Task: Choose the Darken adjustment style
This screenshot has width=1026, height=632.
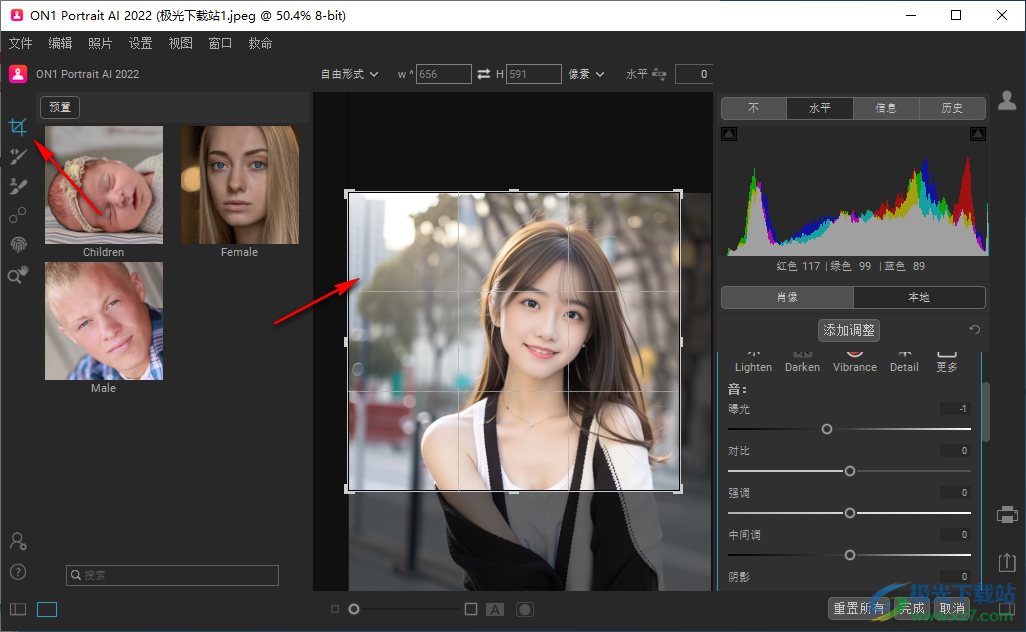Action: [802, 362]
